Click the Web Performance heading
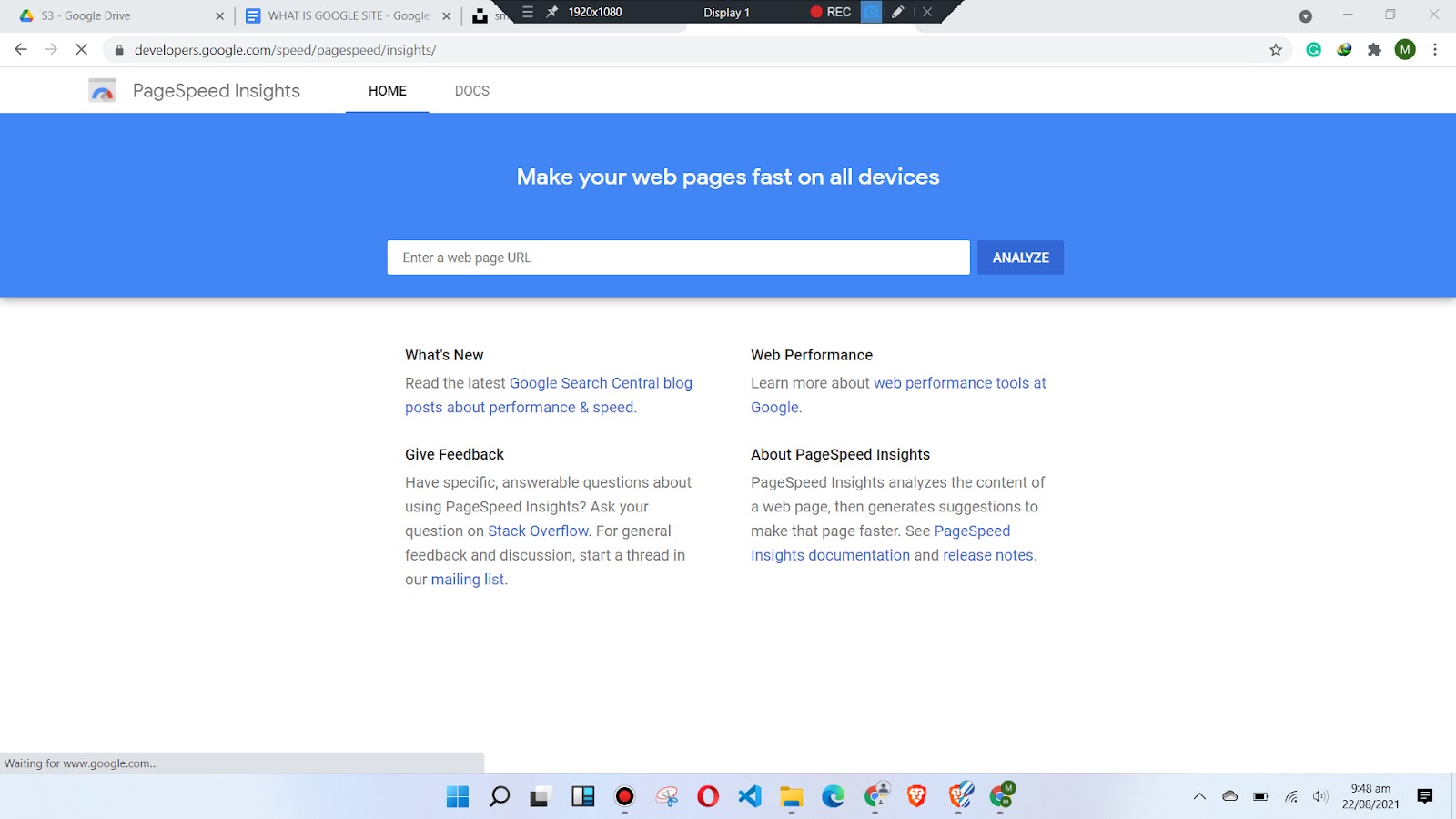Screen dimensions: 1456x819 pos(812,355)
